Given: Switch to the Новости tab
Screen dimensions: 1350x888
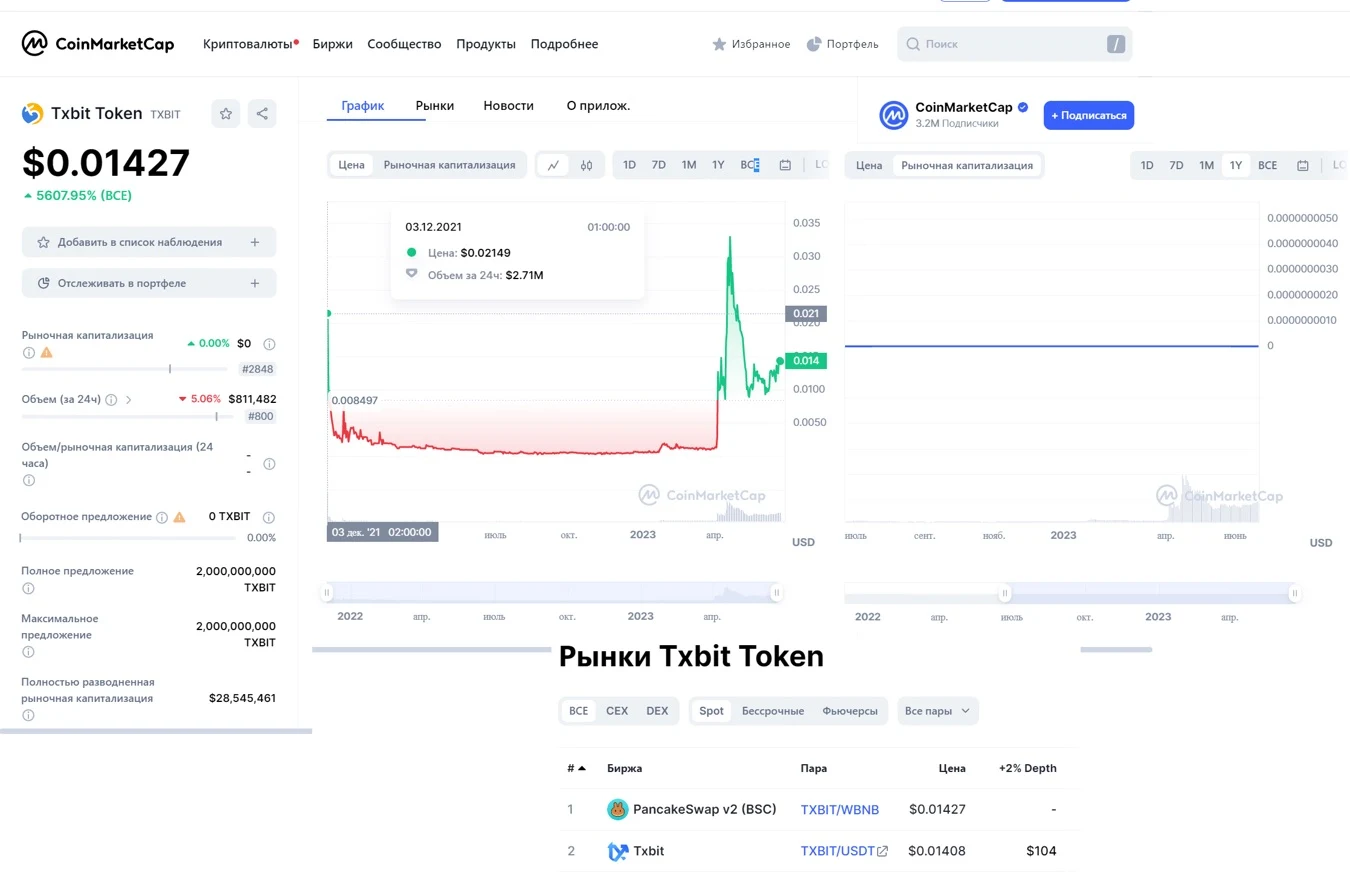Looking at the screenshot, I should pyautogui.click(x=508, y=105).
